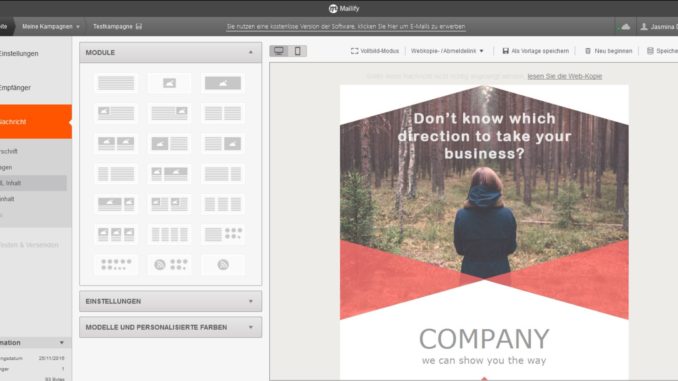Expand Modelle und personalisierte Farben section
The height and width of the screenshot is (381, 678).
pos(170,327)
